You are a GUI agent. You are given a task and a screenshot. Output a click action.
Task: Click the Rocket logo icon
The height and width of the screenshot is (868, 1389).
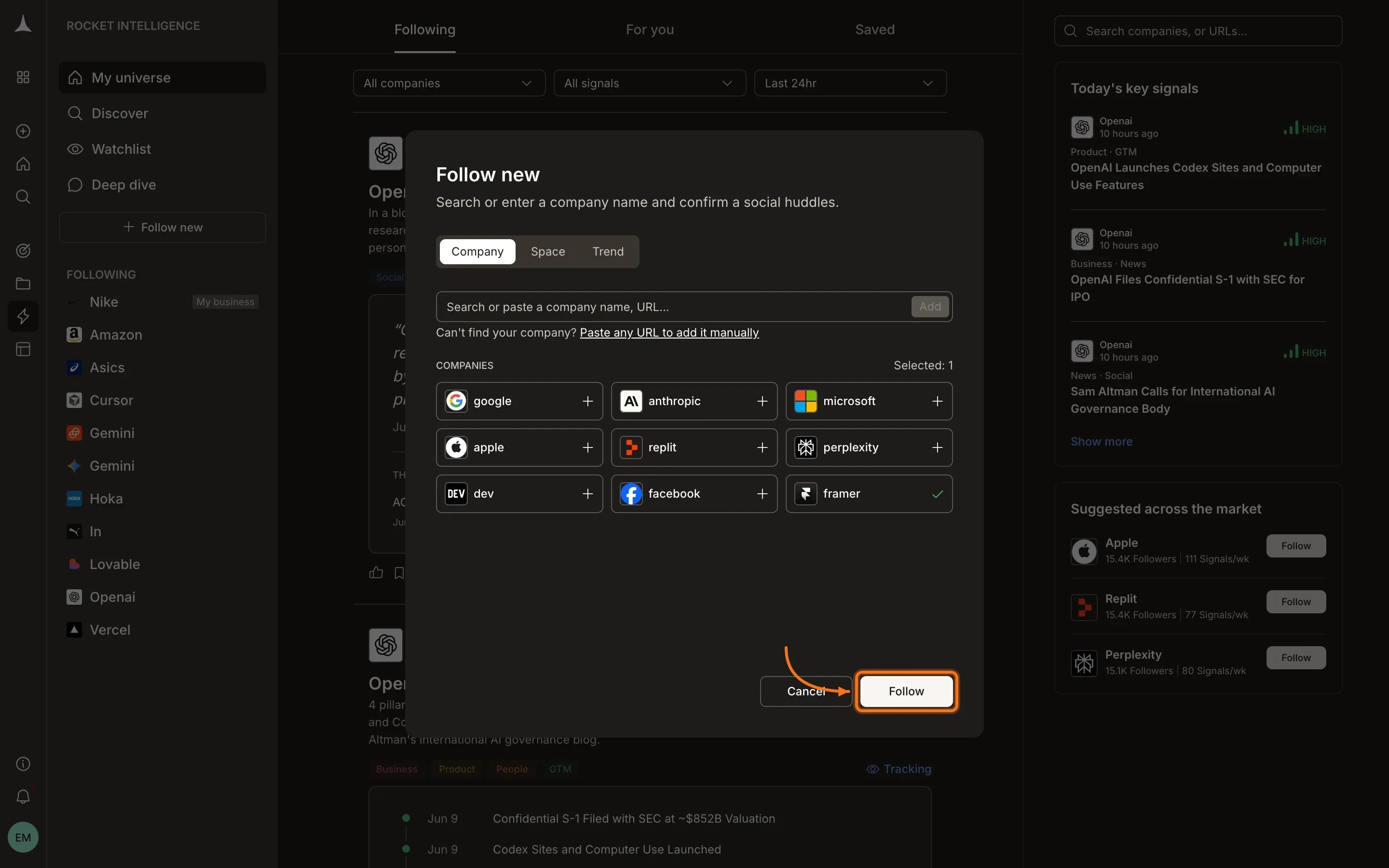click(x=23, y=24)
